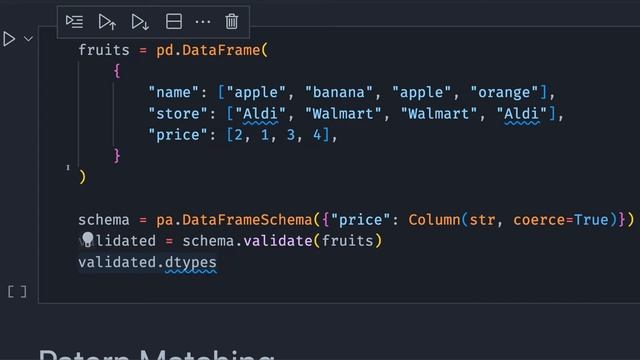Place cursor at closing yellow parenthesis

(x=82, y=177)
